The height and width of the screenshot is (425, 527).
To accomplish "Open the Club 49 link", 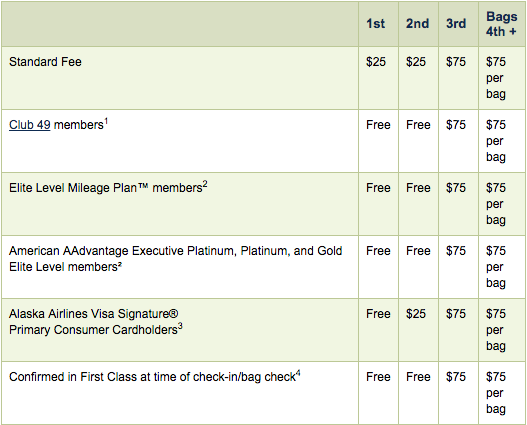I will click(x=30, y=125).
